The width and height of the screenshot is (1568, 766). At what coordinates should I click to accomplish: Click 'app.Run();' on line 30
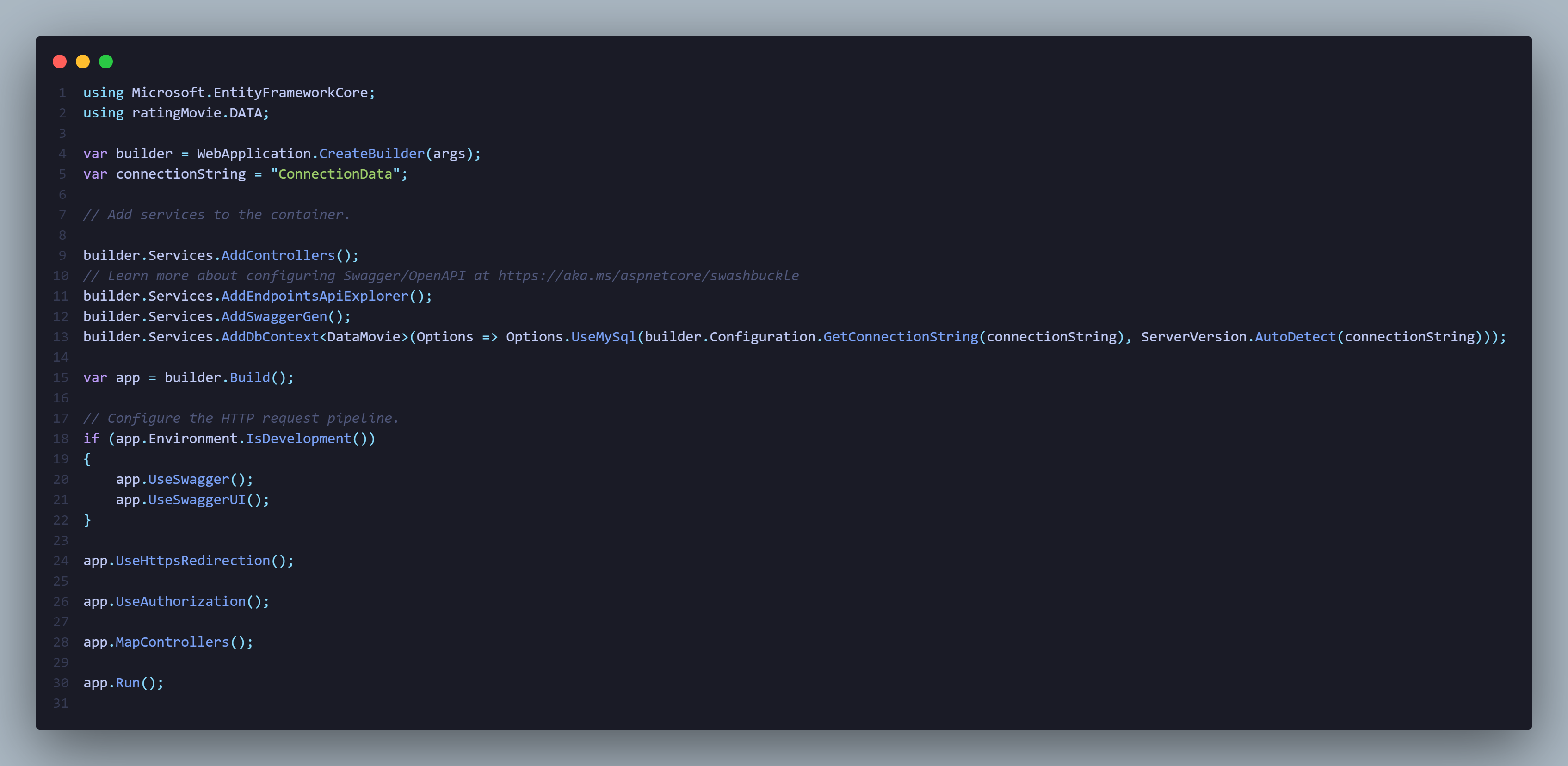(123, 683)
